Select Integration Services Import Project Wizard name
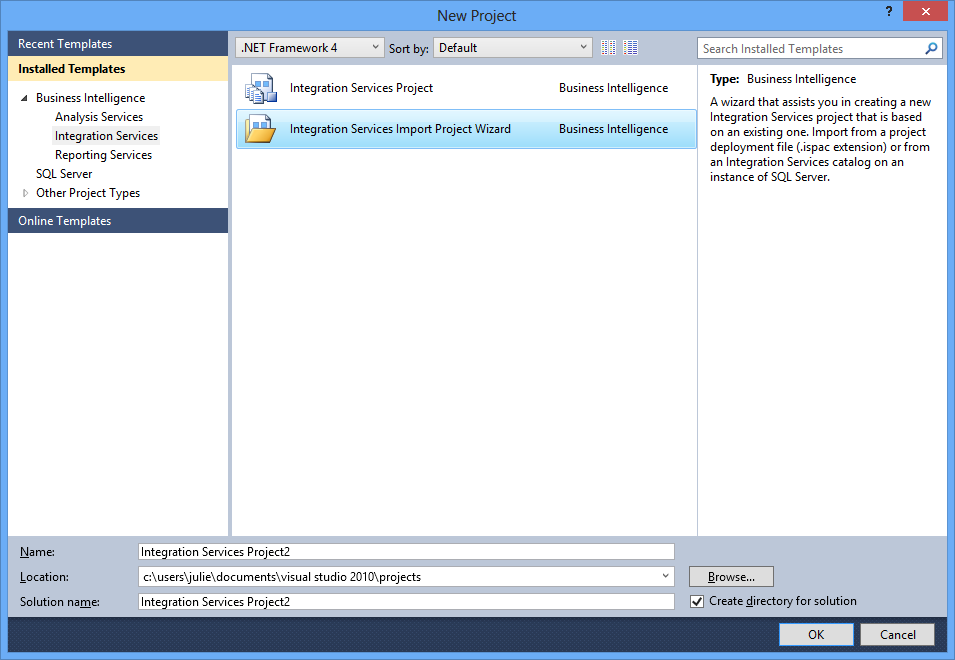955x660 pixels. click(400, 129)
